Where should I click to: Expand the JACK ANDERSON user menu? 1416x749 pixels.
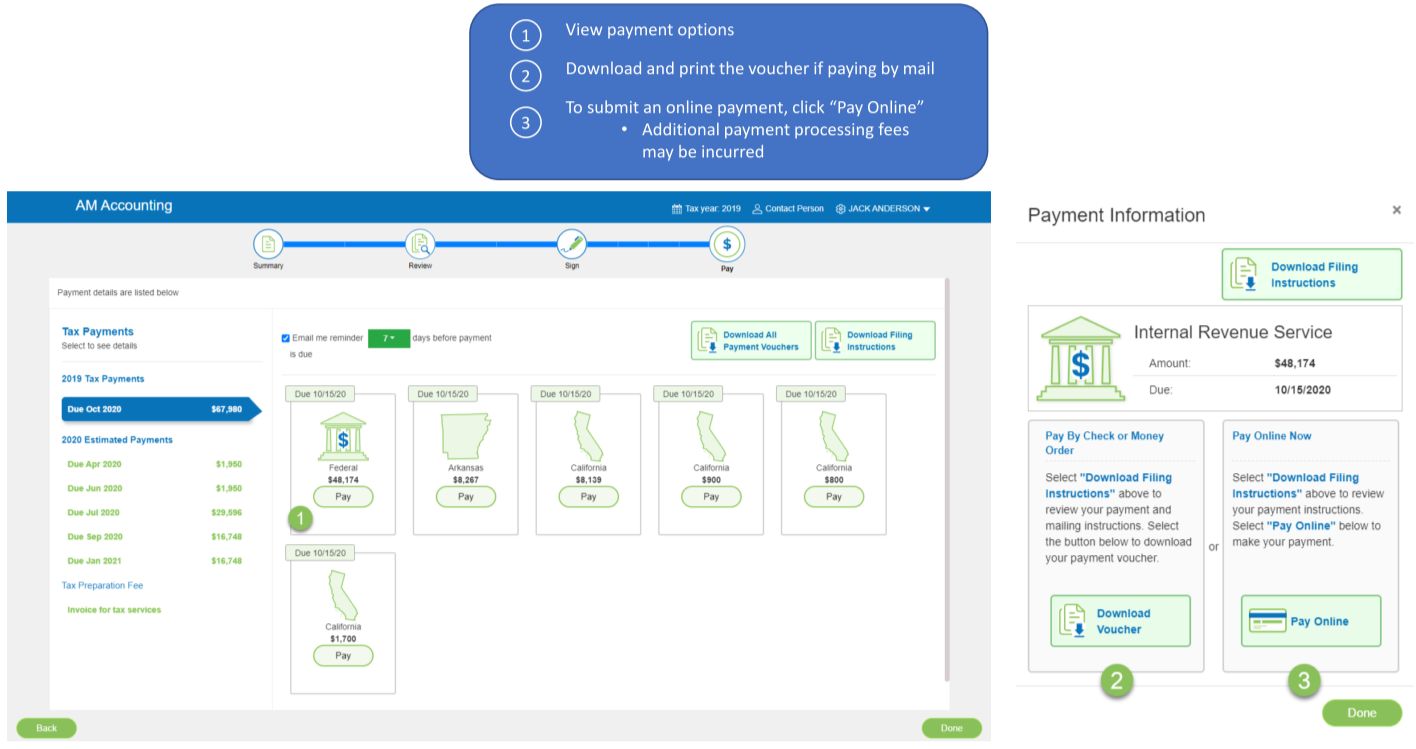(889, 209)
